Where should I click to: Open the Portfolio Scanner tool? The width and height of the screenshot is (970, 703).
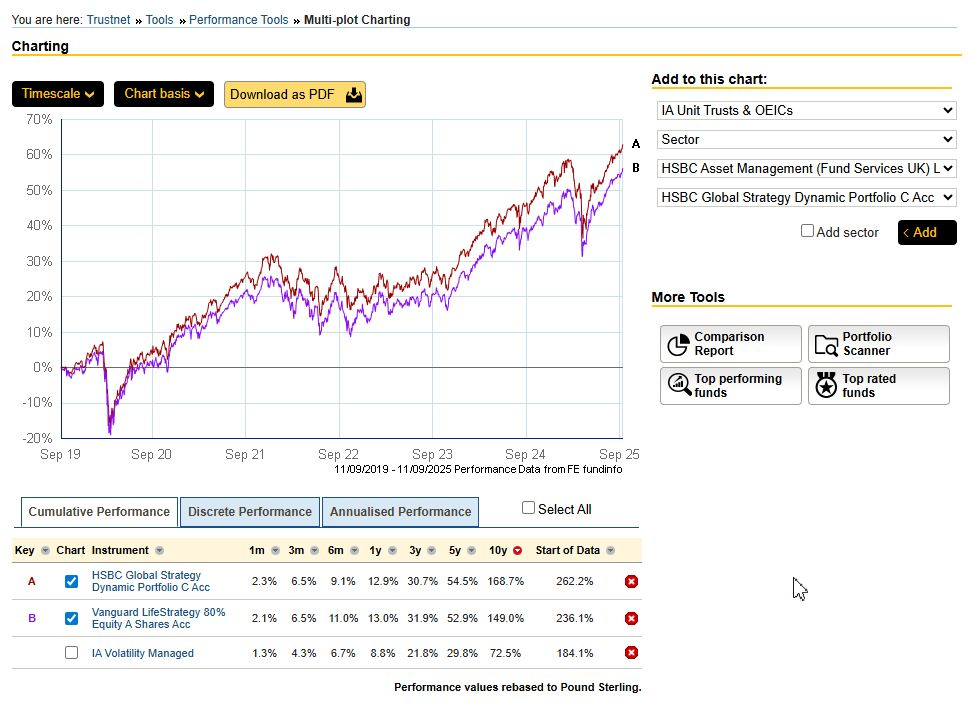878,344
